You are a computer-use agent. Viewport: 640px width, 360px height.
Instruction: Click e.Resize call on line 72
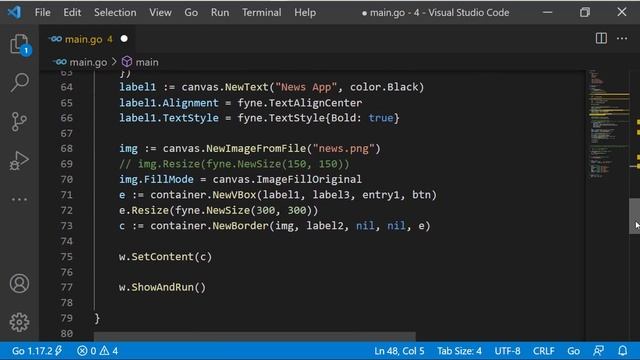218,210
